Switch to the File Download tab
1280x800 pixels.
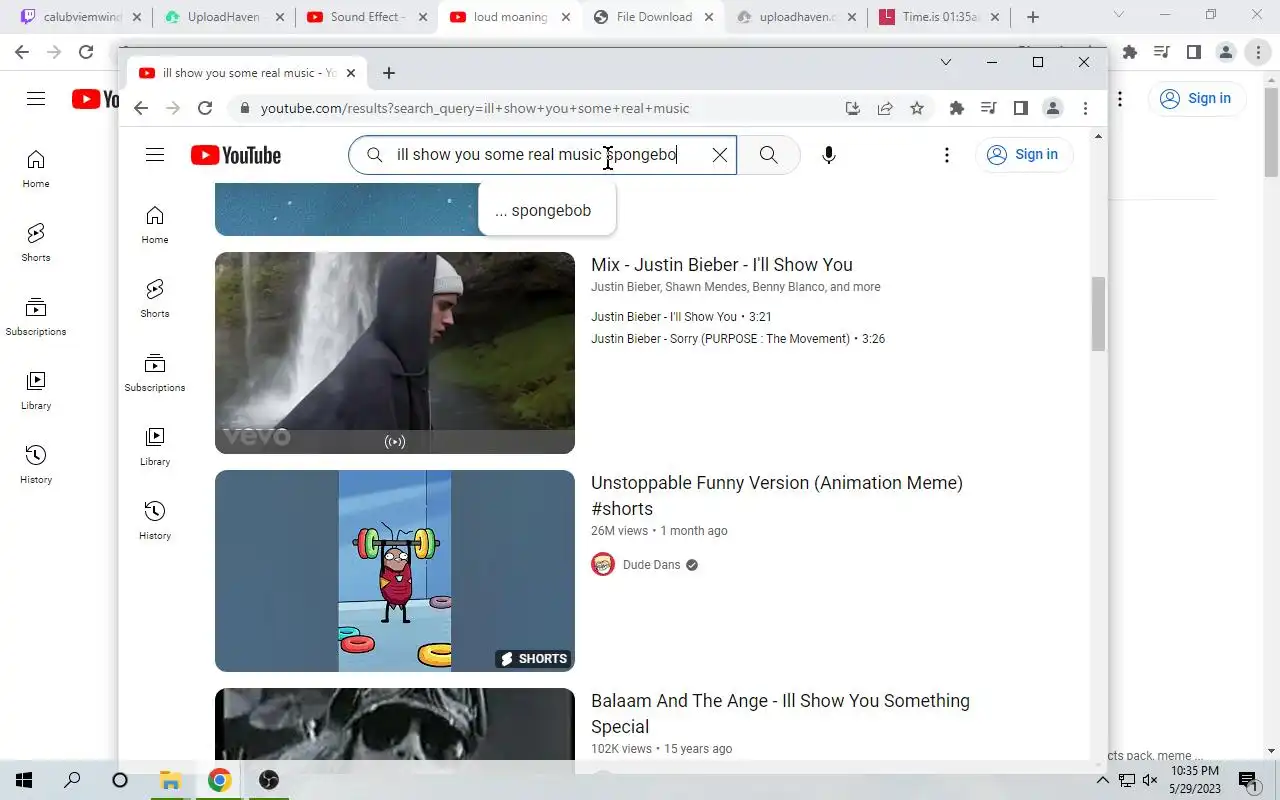click(653, 17)
